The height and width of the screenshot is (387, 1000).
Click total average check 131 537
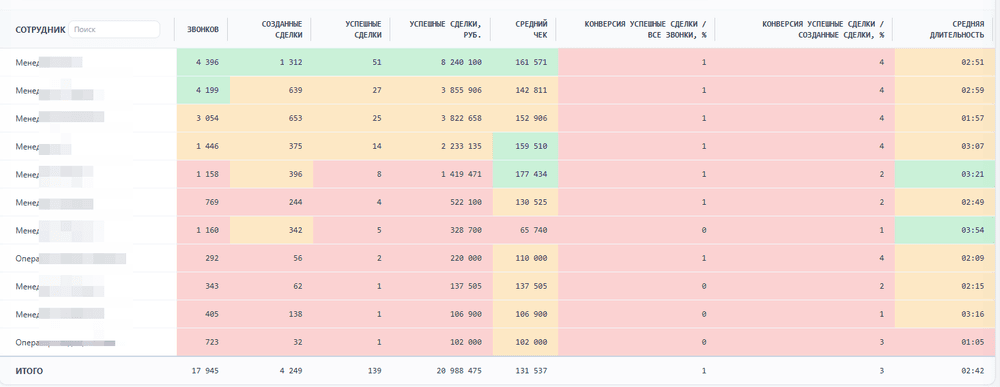(x=531, y=371)
